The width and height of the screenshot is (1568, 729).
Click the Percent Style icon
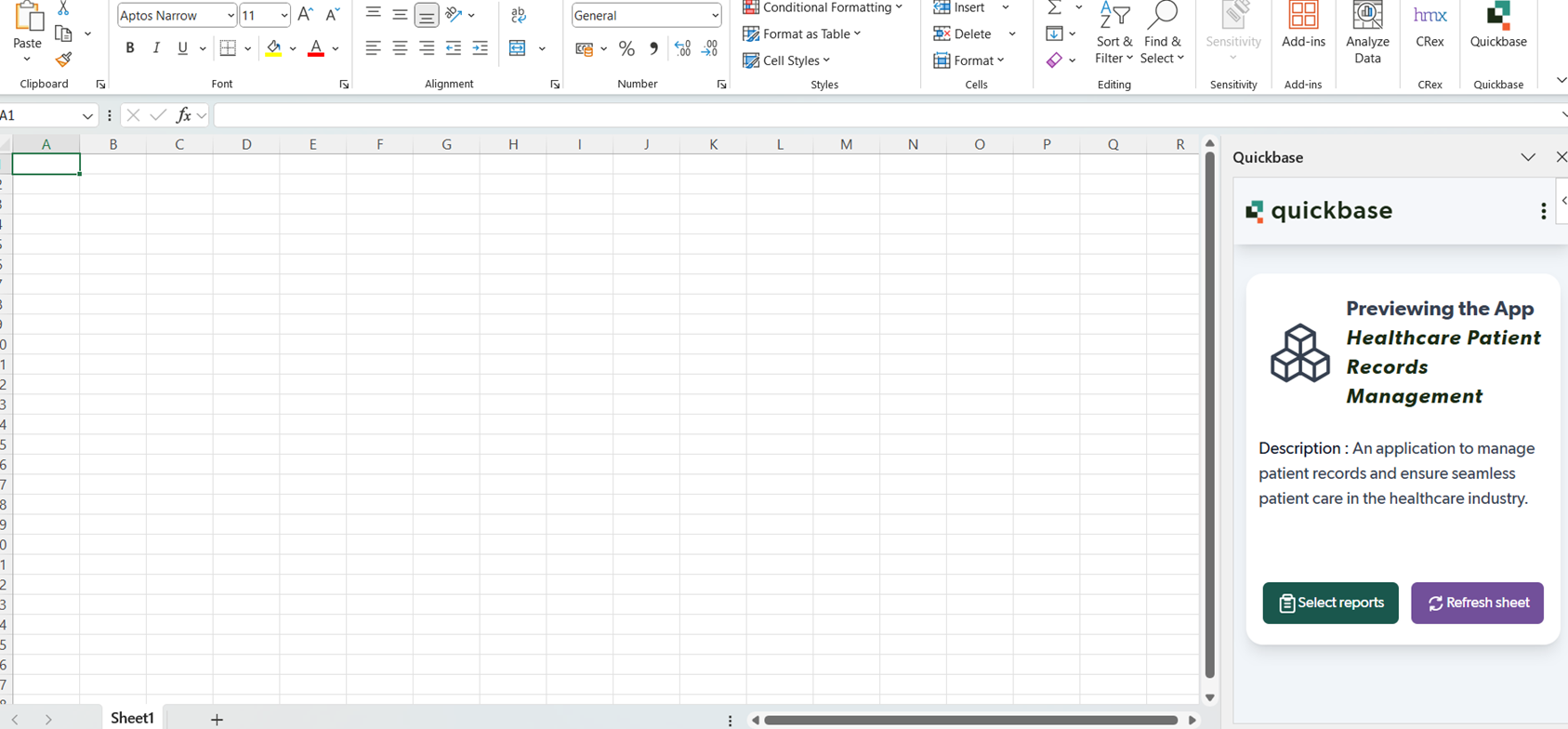point(626,48)
